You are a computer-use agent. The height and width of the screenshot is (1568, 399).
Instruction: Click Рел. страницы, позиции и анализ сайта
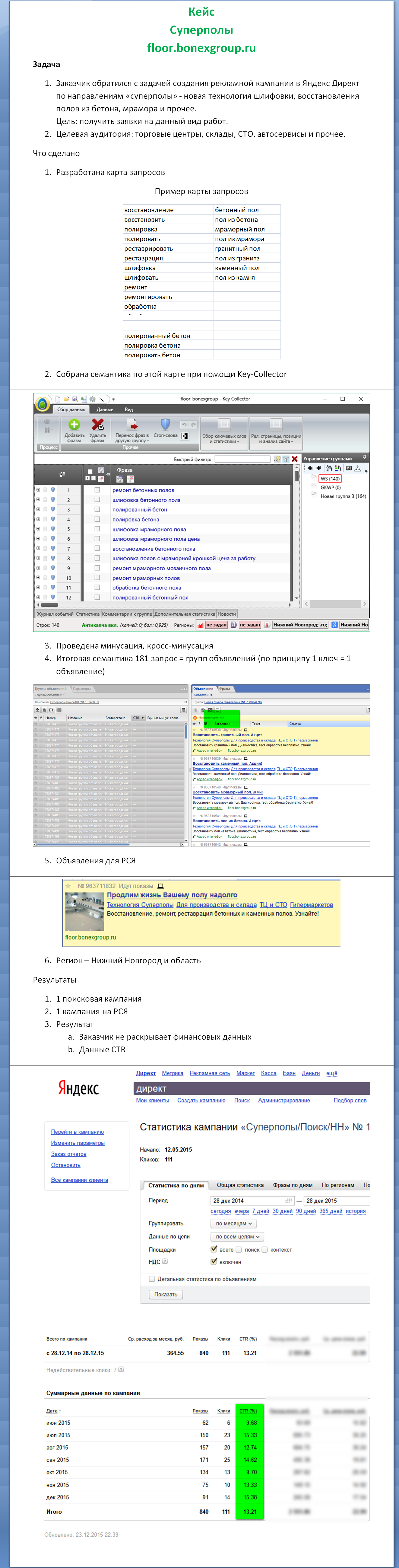tap(276, 433)
